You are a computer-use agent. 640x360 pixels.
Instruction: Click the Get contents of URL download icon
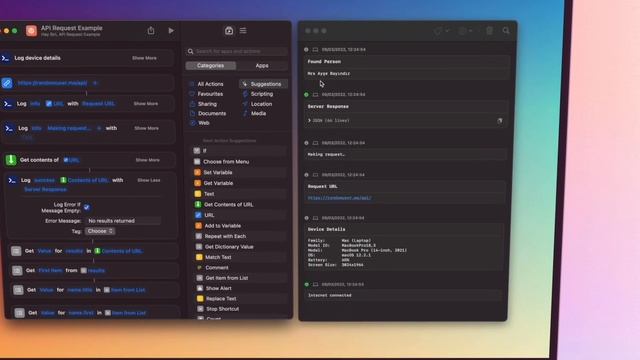click(11, 160)
